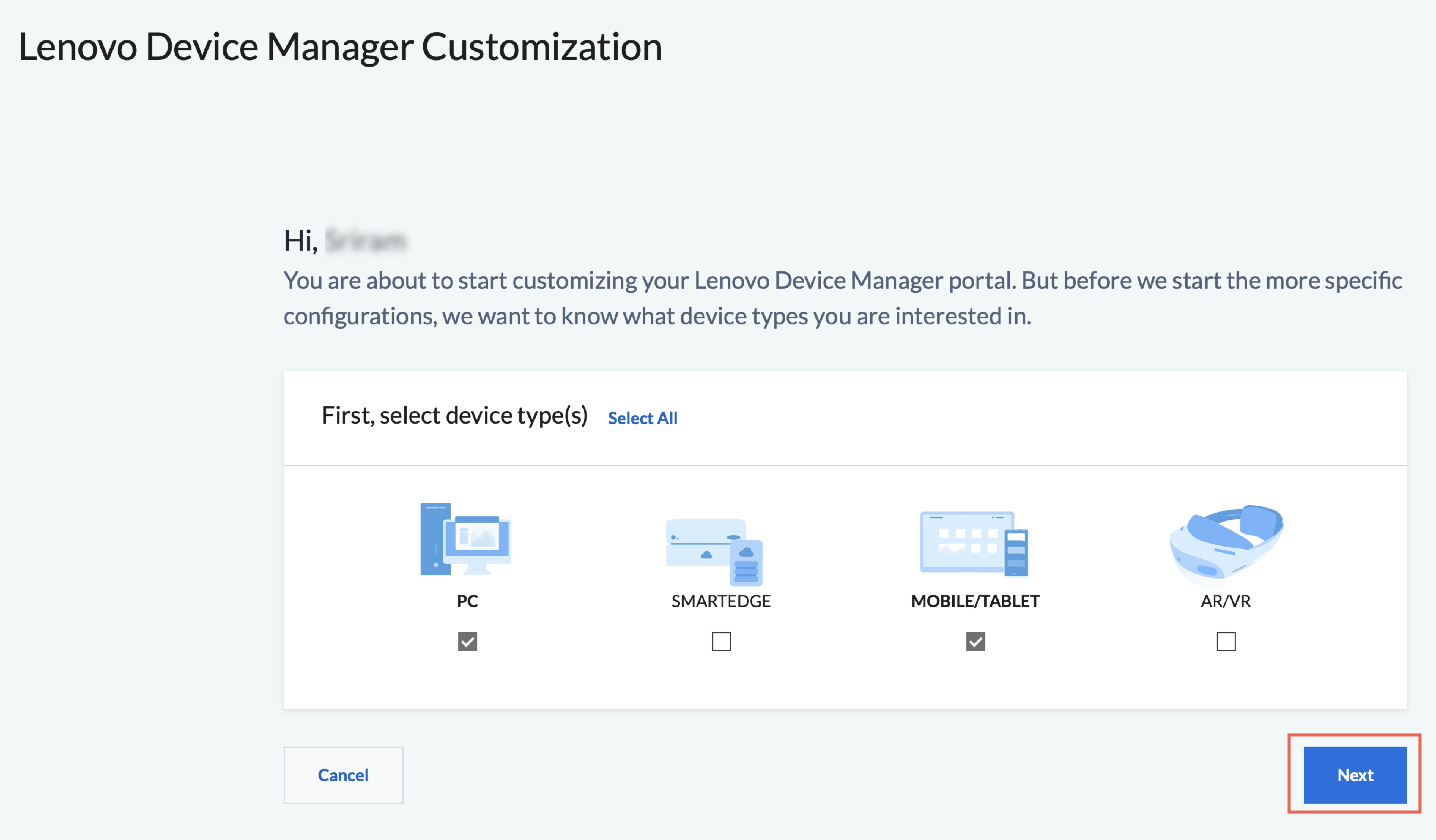1436x840 pixels.
Task: Click the PC desktop computer icon
Action: click(466, 539)
